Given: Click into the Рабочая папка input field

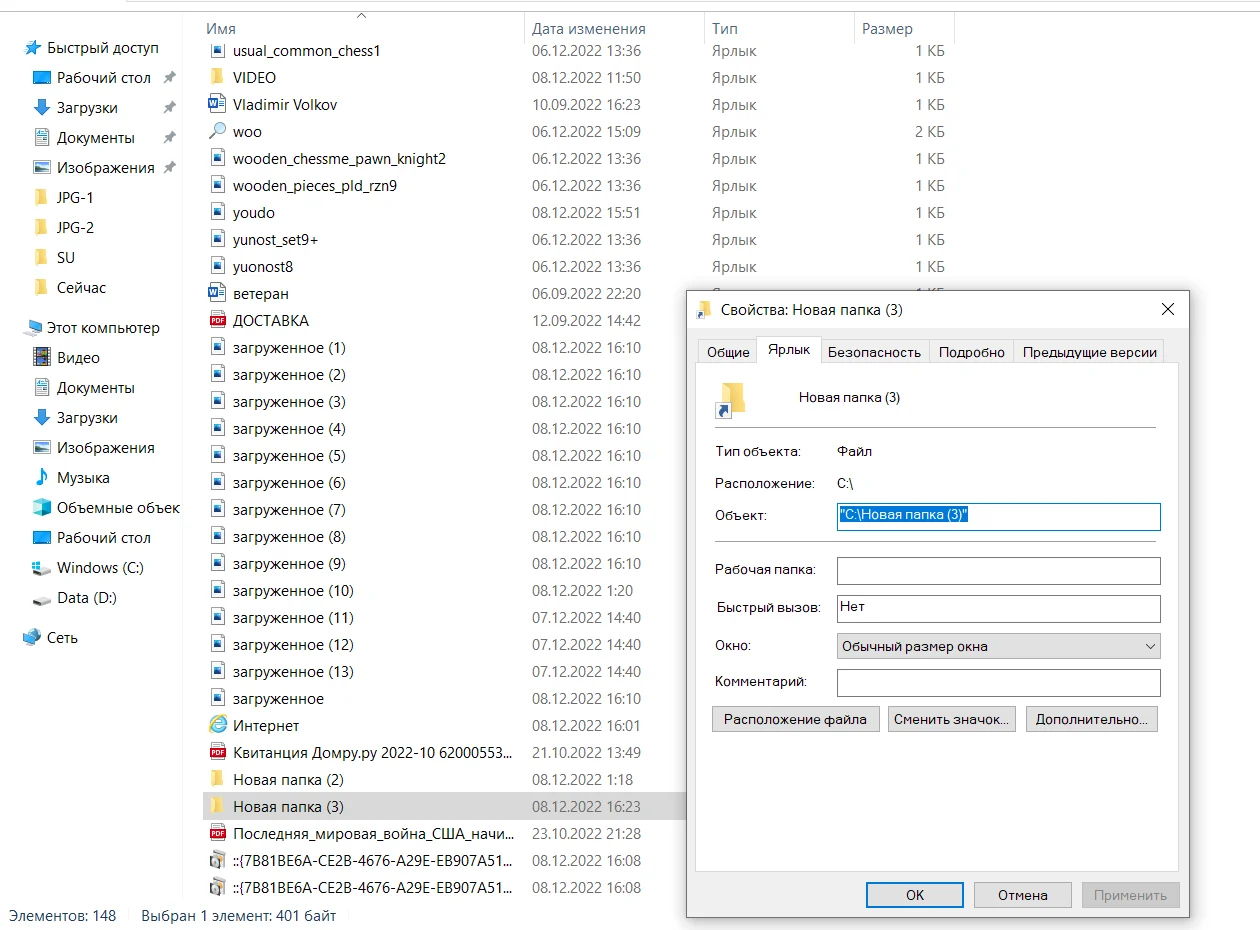Looking at the screenshot, I should pos(998,570).
